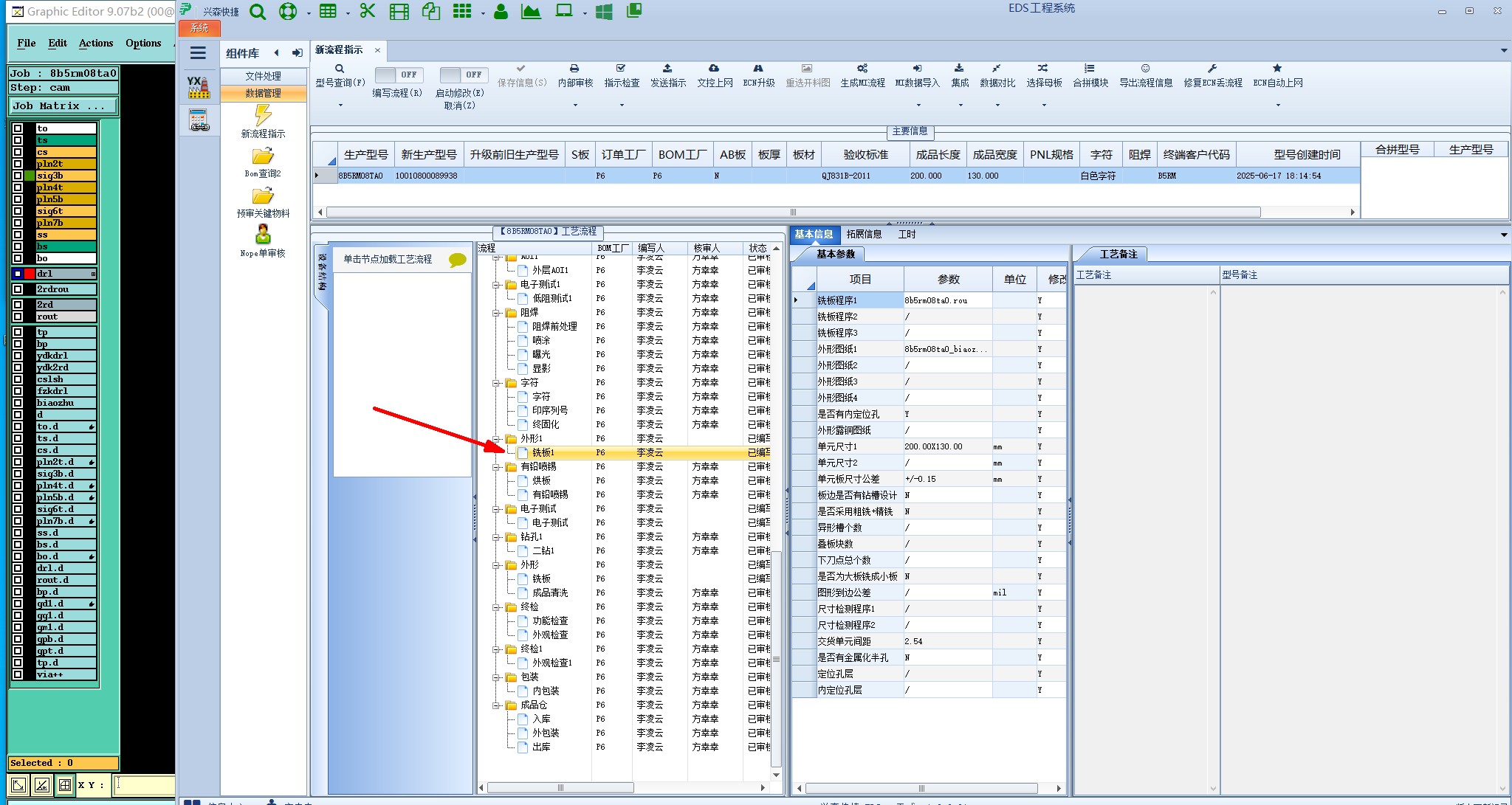The width and height of the screenshot is (1512, 805).
Task: Open the 新流程指示 lightning icon
Action: [x=263, y=115]
